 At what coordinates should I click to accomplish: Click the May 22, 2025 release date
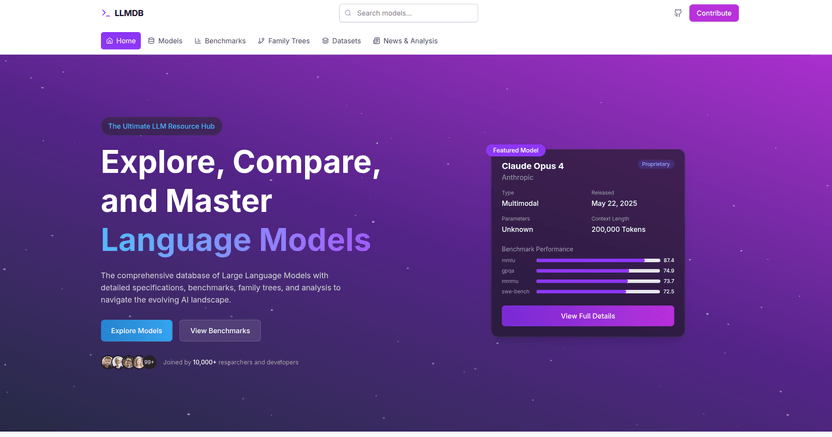click(614, 204)
